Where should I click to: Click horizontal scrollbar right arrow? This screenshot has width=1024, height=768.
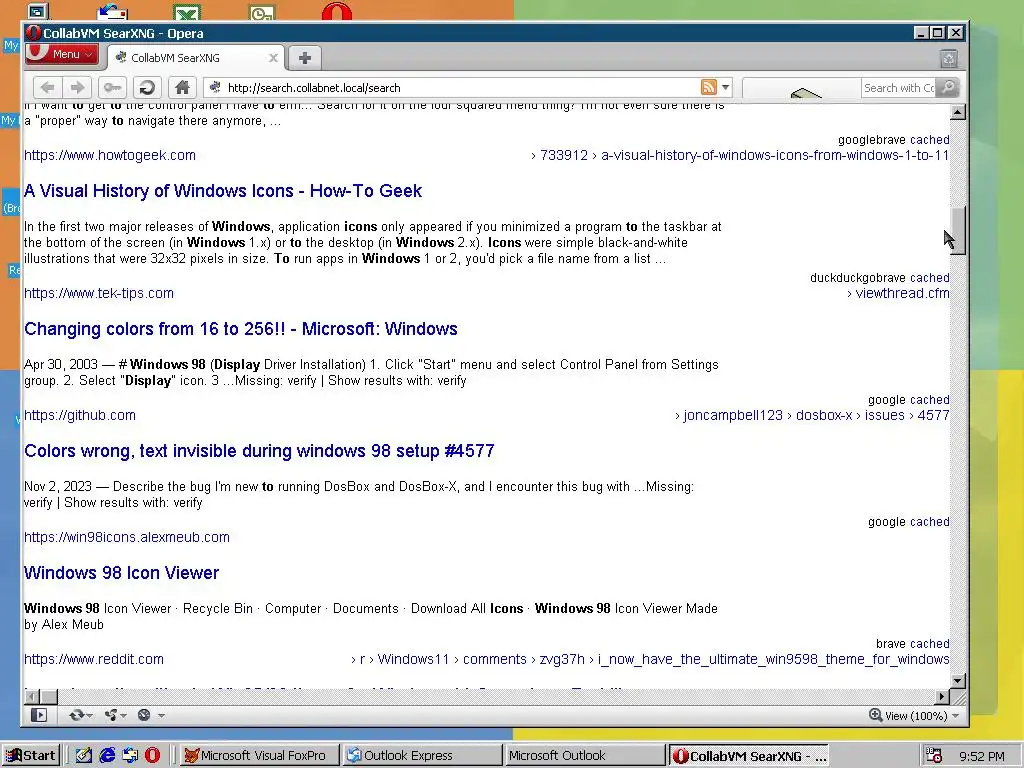[x=941, y=697]
